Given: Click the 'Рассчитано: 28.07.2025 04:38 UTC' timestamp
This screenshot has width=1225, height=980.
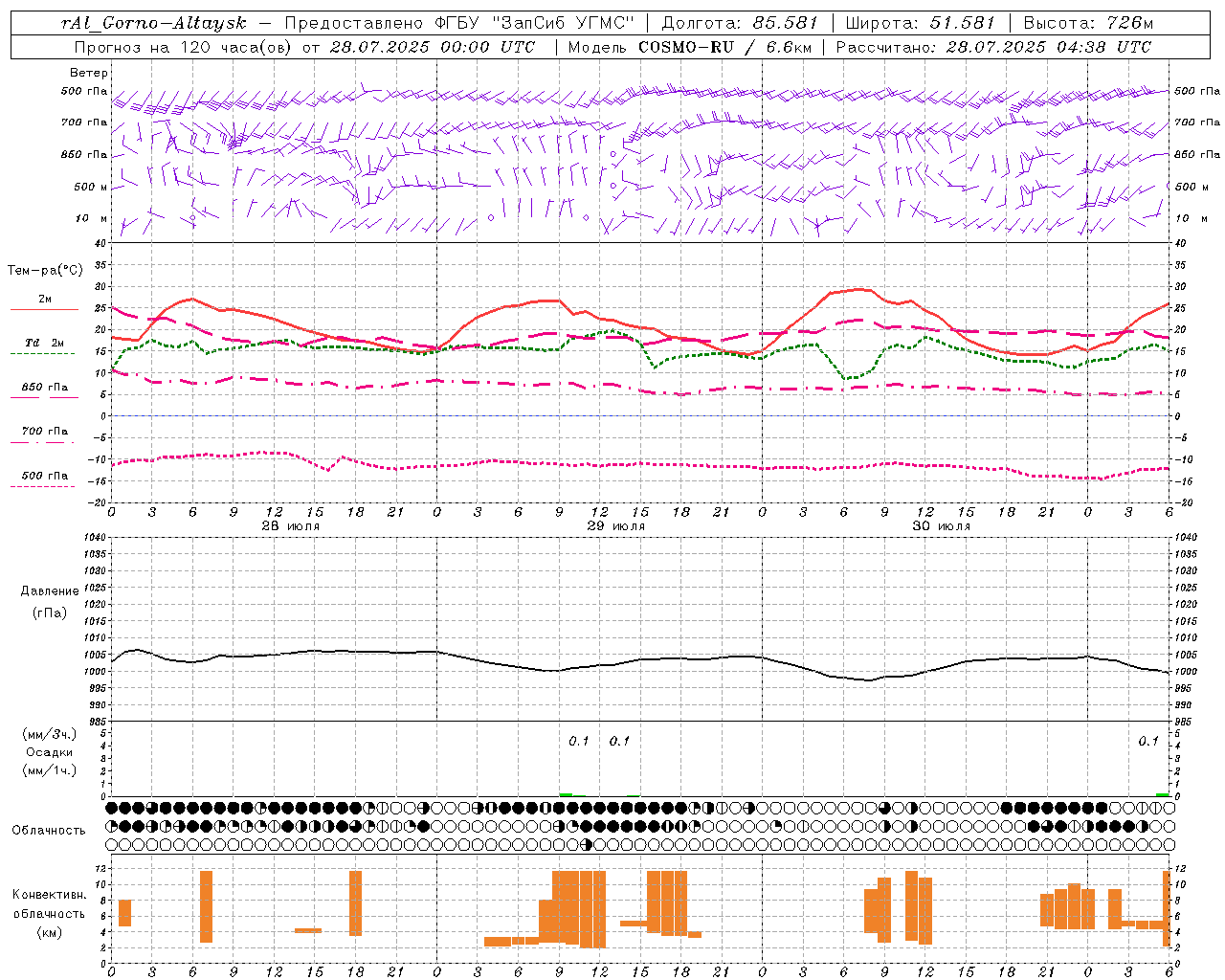Looking at the screenshot, I should point(993,47).
